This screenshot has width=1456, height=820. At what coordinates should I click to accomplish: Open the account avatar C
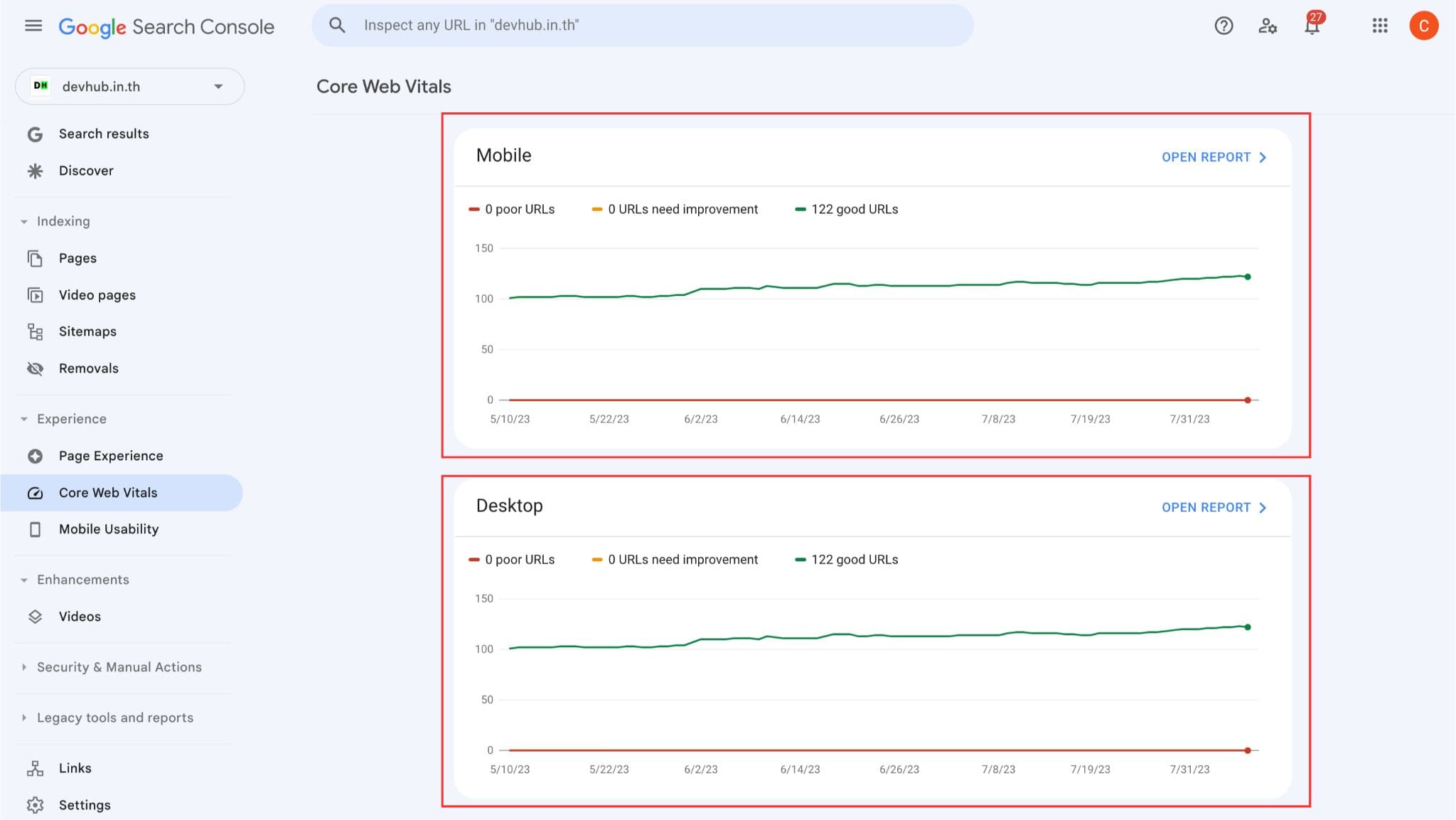[x=1423, y=26]
